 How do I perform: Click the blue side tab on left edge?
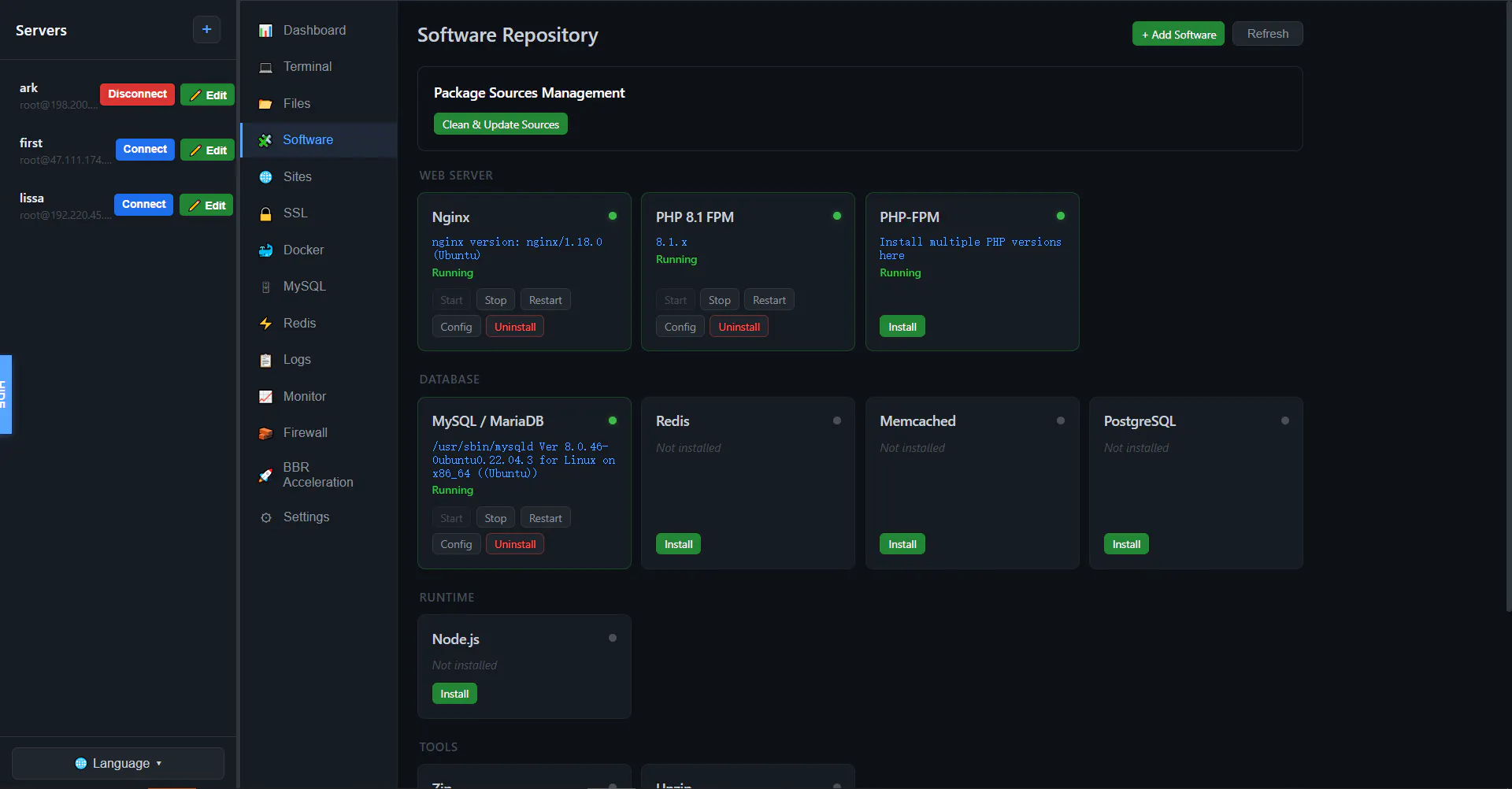coord(6,394)
